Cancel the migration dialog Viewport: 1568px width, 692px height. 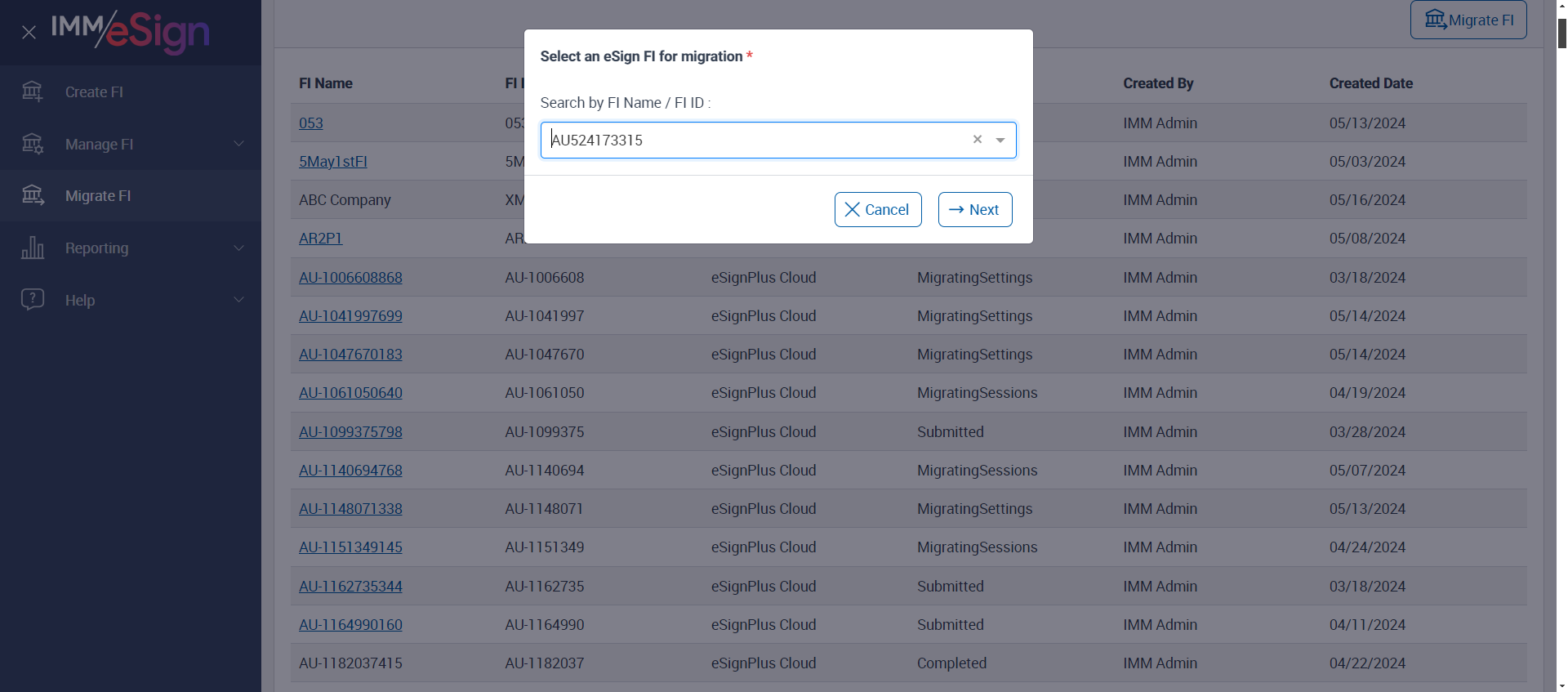click(x=877, y=210)
